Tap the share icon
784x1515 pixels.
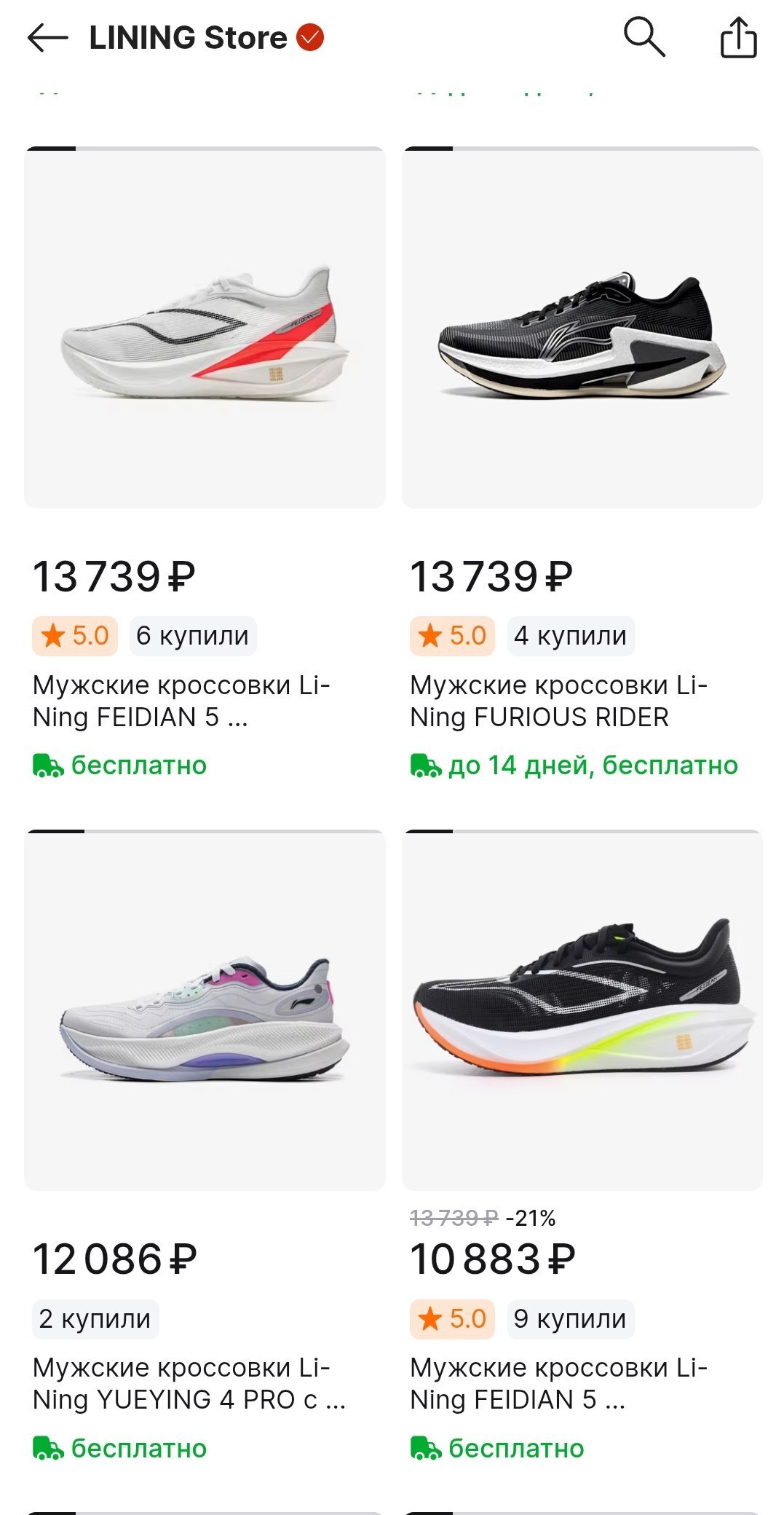[x=738, y=37]
